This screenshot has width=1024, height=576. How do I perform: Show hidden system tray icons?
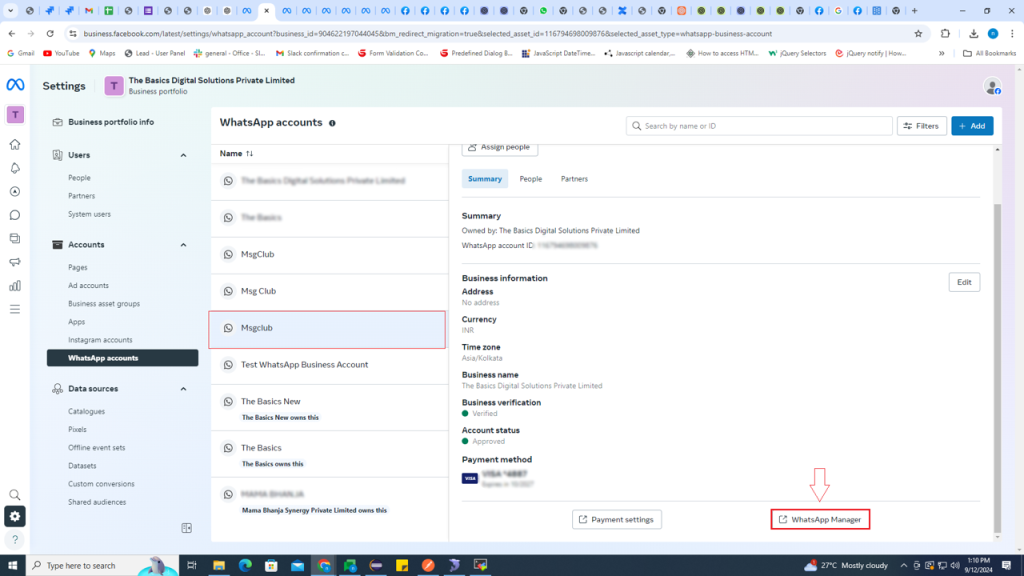click(x=903, y=566)
